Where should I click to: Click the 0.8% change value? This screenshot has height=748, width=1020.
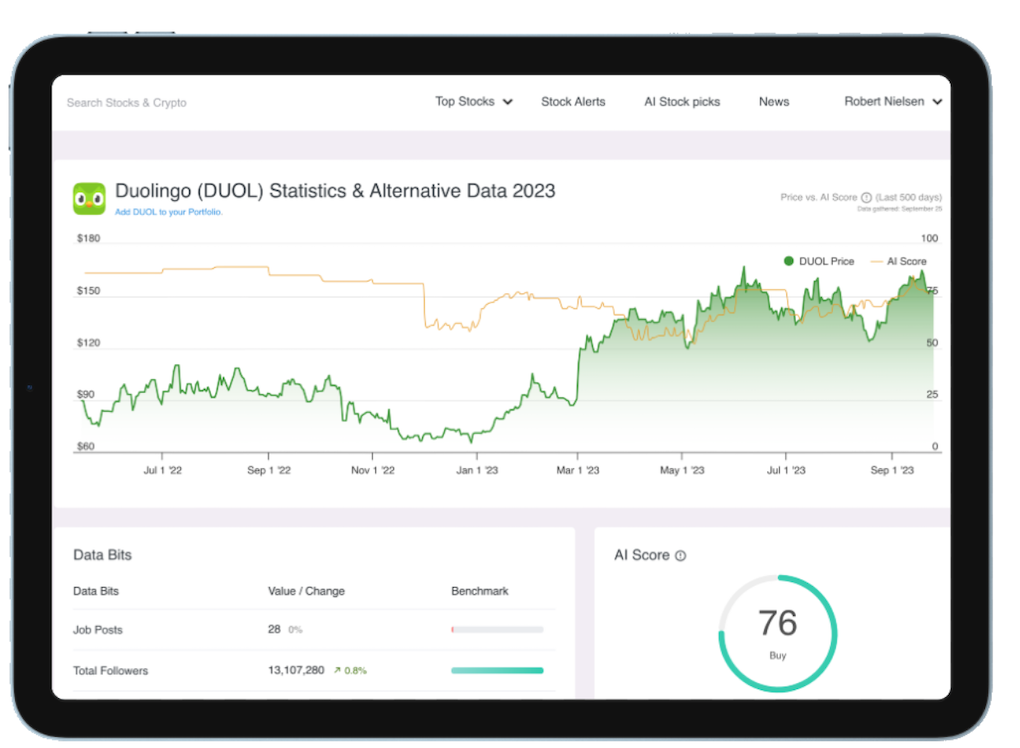[355, 671]
